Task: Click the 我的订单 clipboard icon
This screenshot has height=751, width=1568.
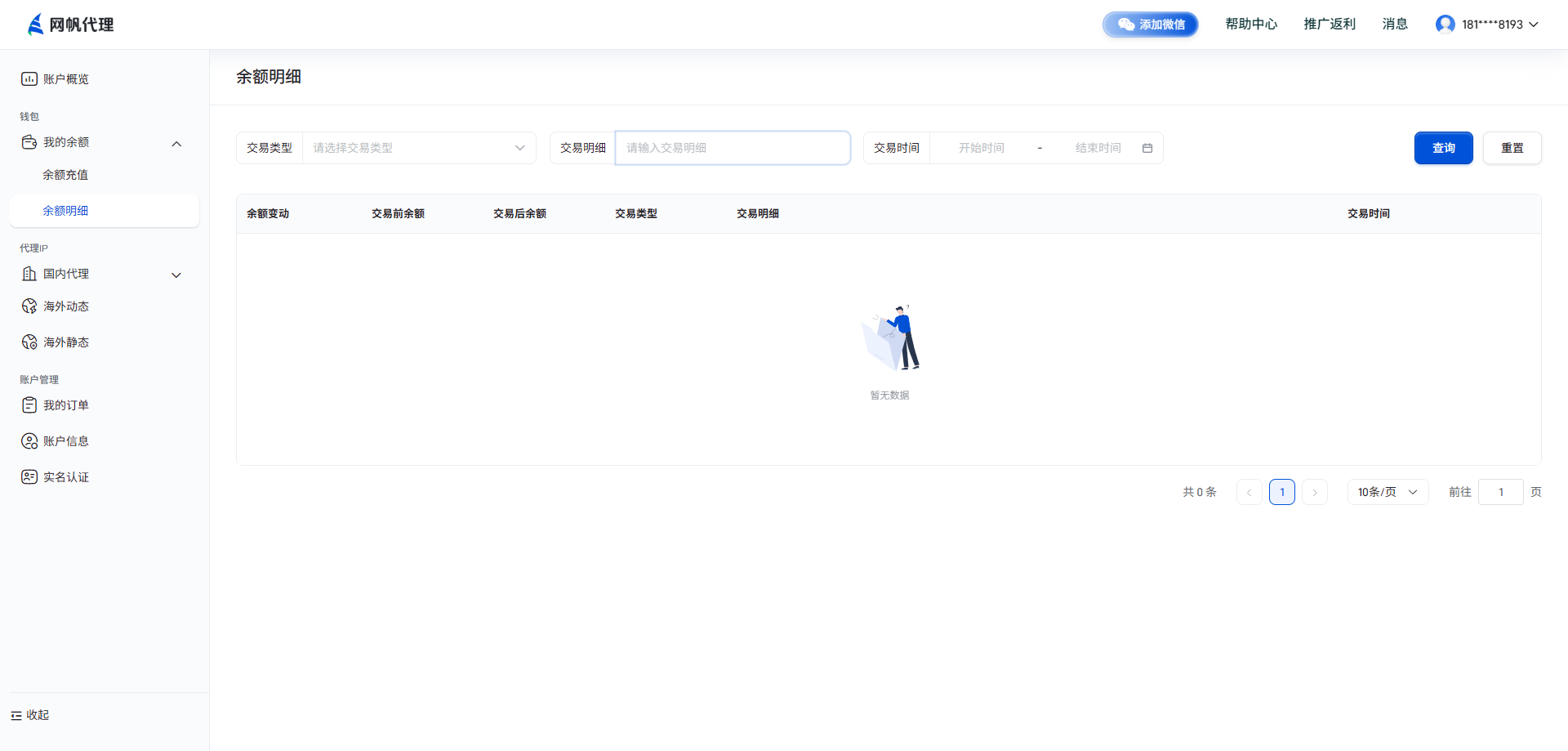Action: [29, 405]
